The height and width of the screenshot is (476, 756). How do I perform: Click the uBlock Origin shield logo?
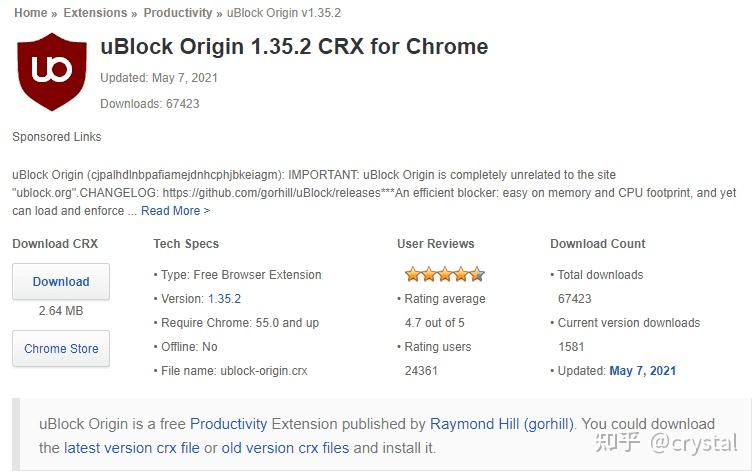pyautogui.click(x=53, y=72)
